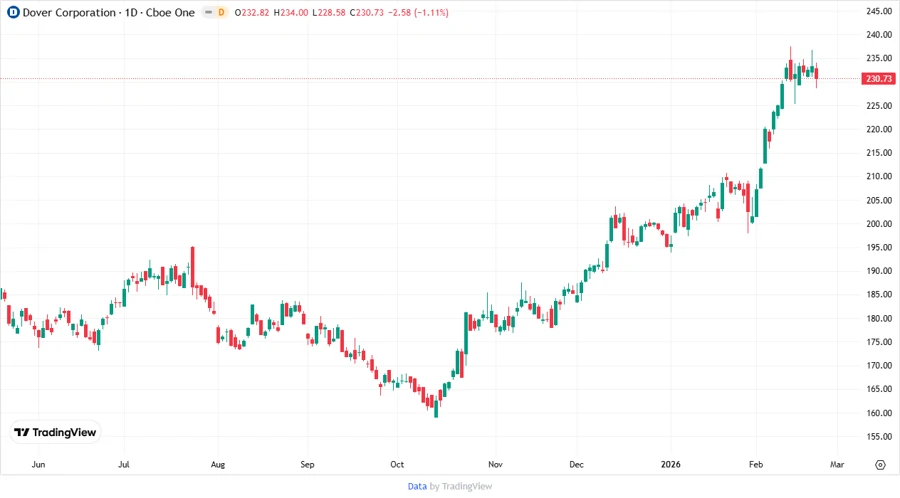The height and width of the screenshot is (498, 900).
Task: Click the Aug label on time axis
Action: 218,464
